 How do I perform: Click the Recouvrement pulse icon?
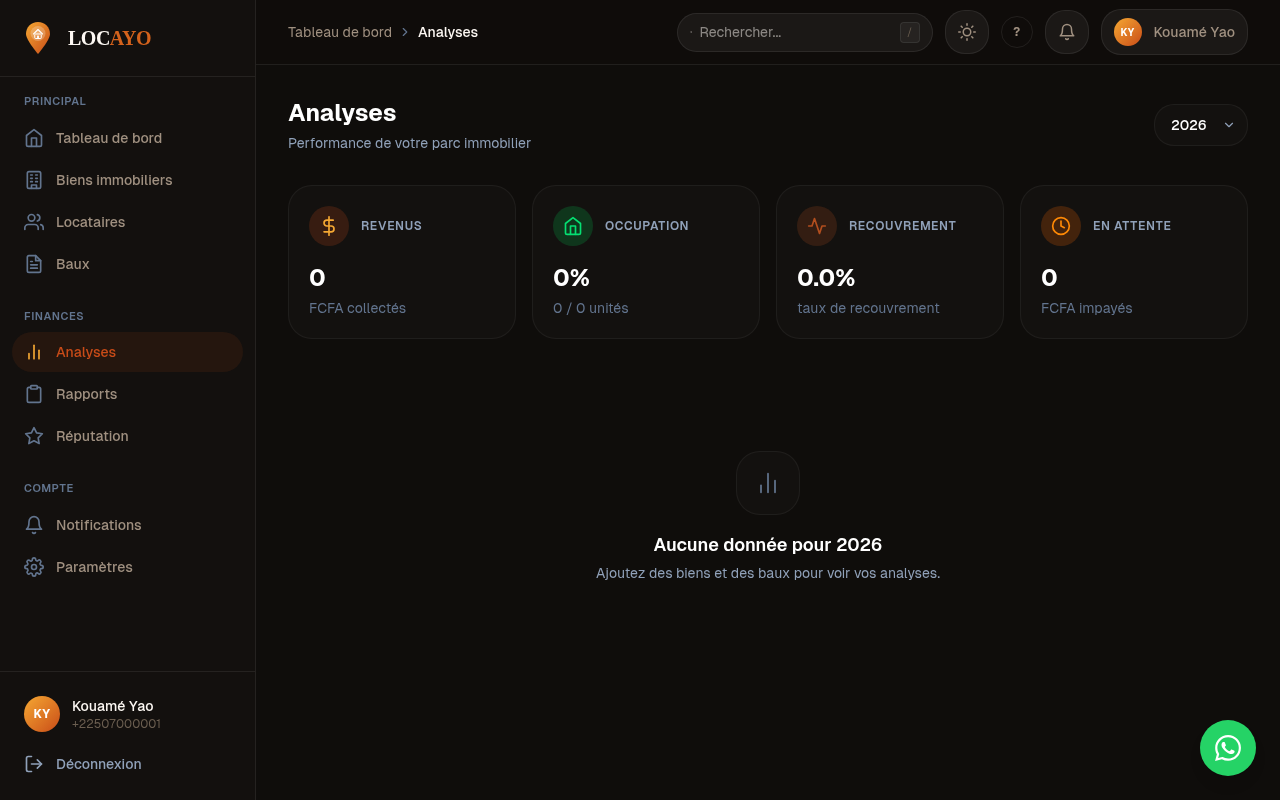(x=817, y=226)
